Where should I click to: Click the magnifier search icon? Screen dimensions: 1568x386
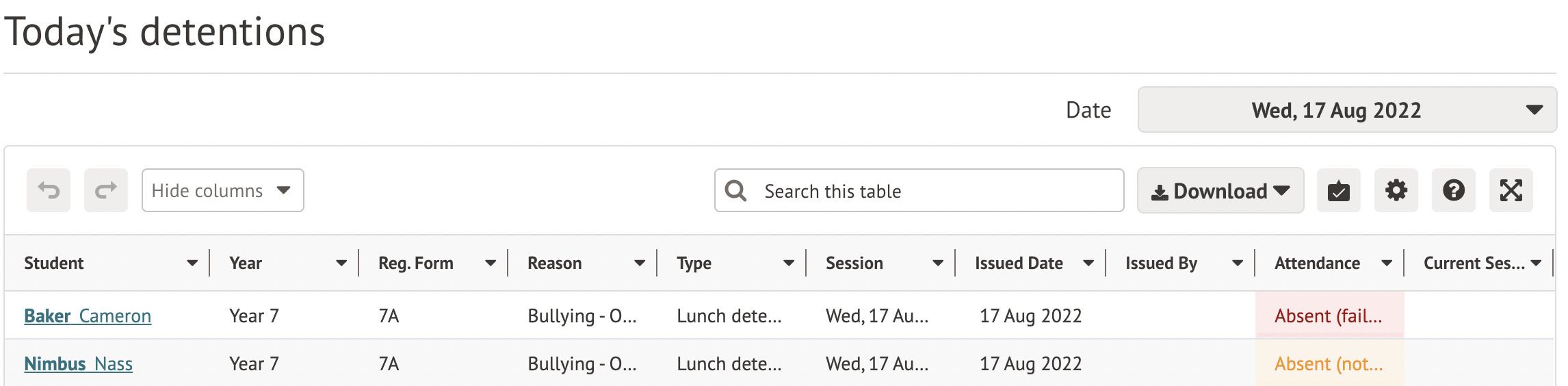[x=736, y=190]
